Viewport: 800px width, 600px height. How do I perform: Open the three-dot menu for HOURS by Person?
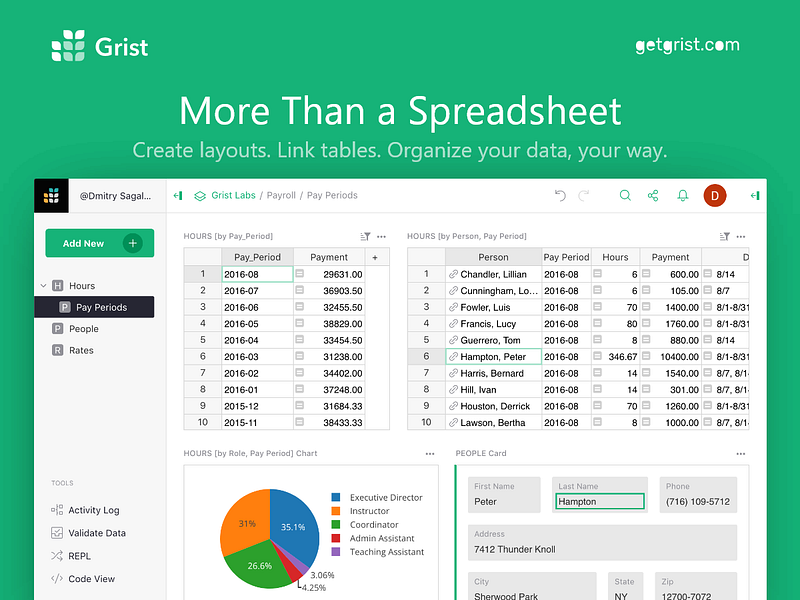[x=741, y=236]
